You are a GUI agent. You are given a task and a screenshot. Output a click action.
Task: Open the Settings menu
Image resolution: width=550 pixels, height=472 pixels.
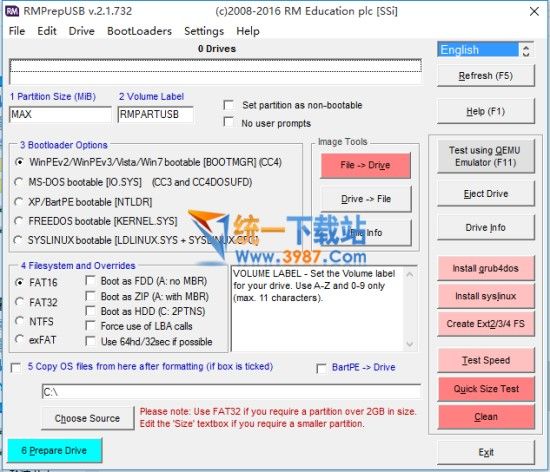[204, 31]
